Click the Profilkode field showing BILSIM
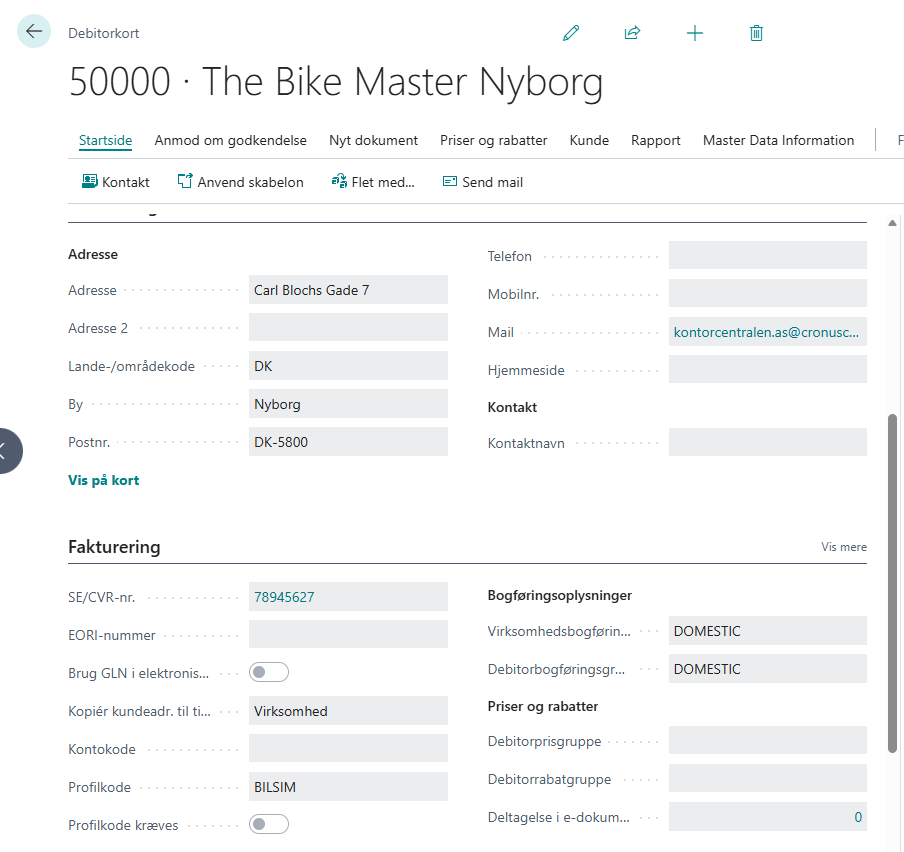Viewport: 904px width, 852px height. [348, 787]
